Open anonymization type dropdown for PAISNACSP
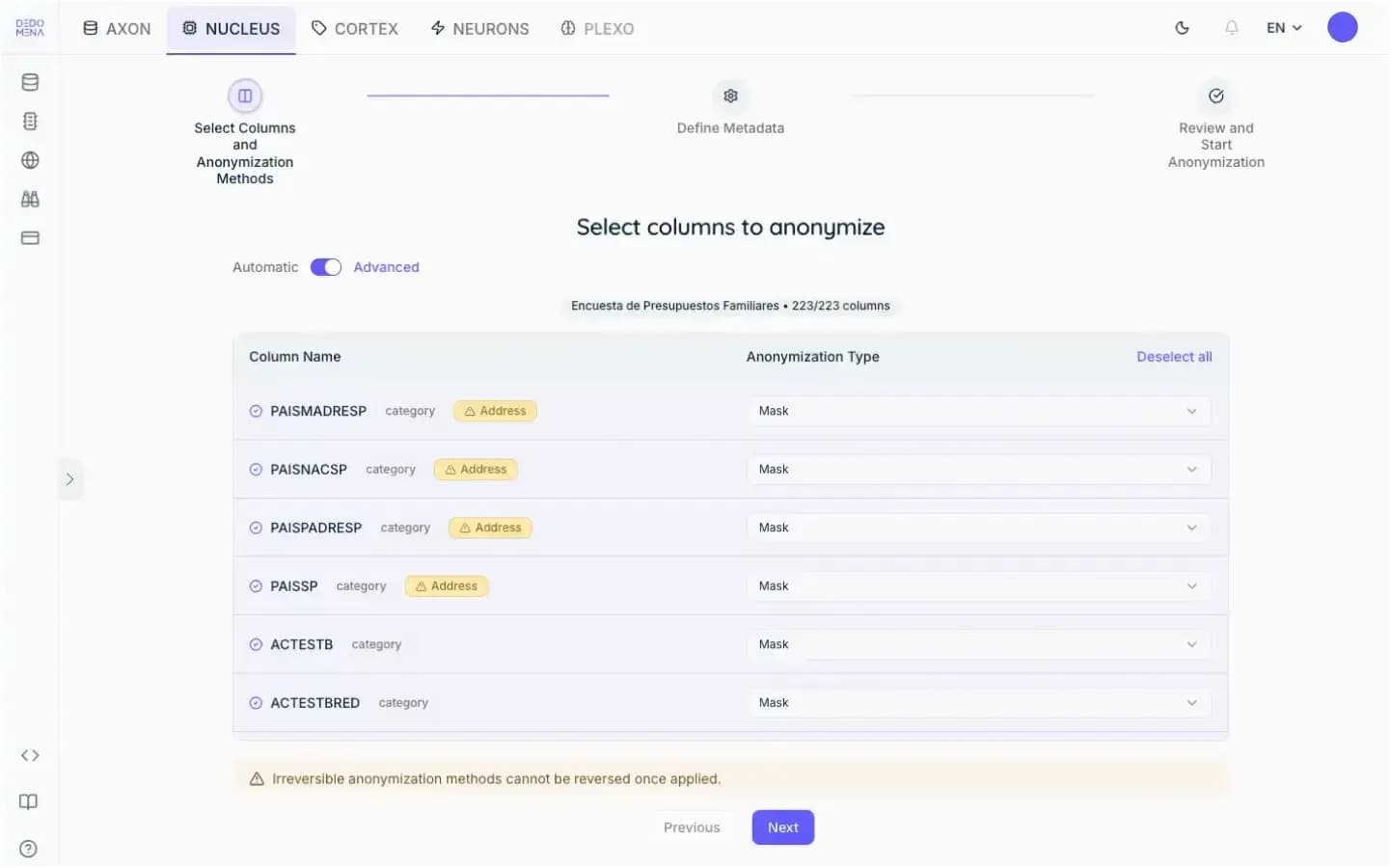 coord(978,470)
